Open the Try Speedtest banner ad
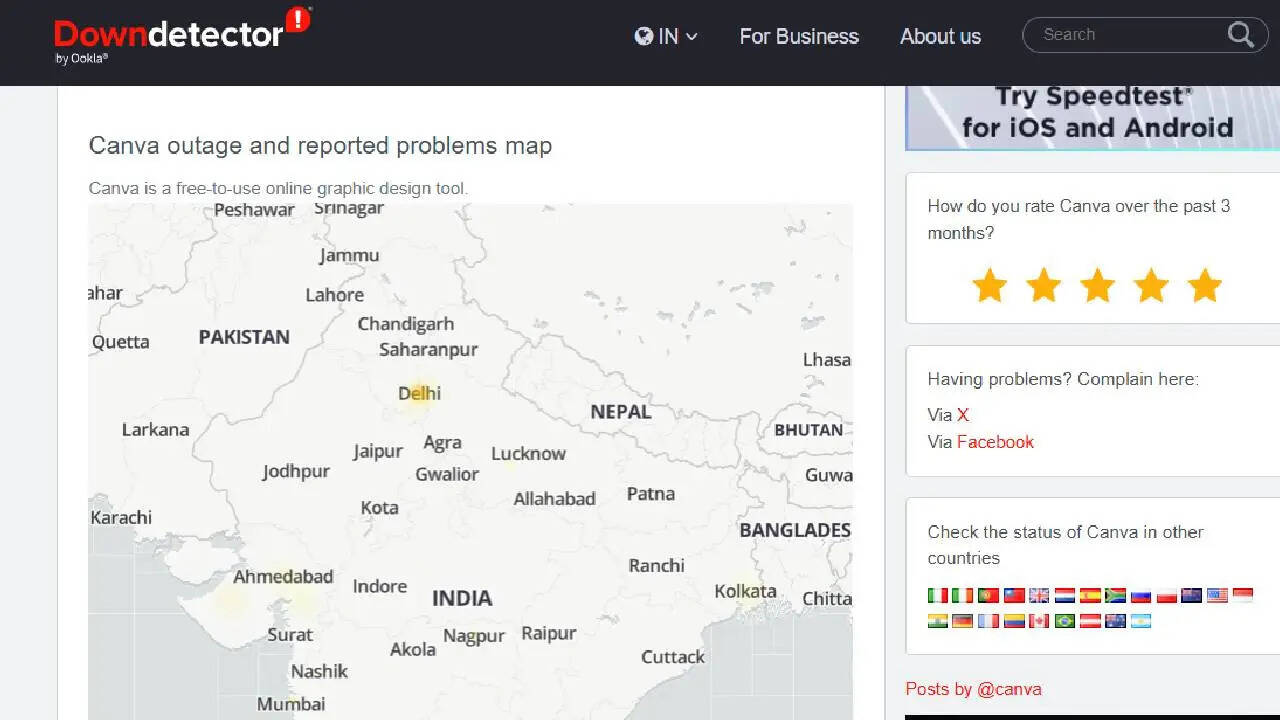 [1092, 113]
